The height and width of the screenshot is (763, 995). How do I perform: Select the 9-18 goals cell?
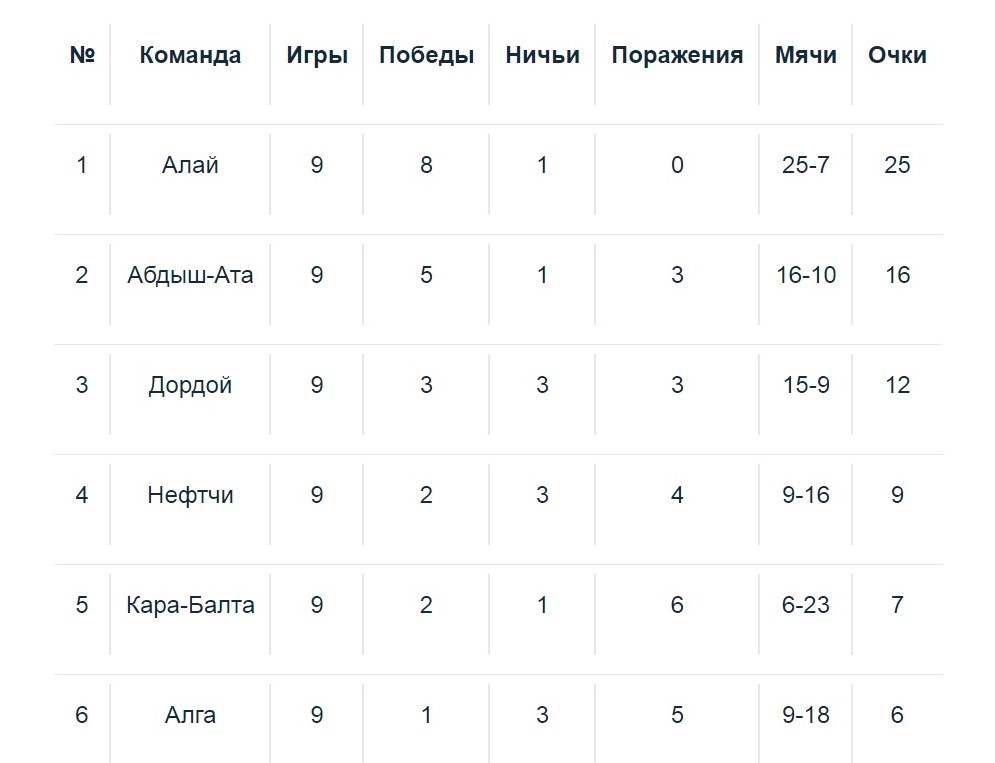[806, 715]
